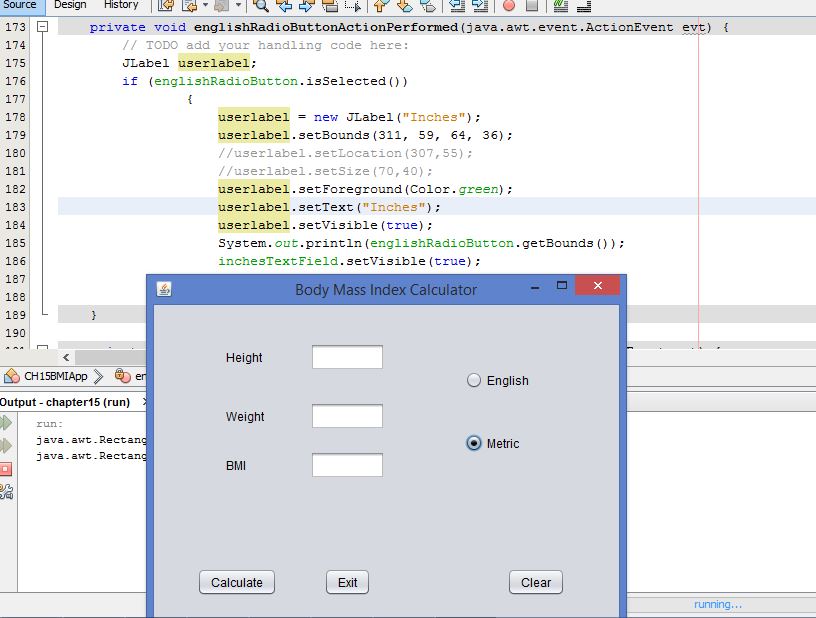Select the English radio button
This screenshot has width=816, height=618.
[x=472, y=381]
